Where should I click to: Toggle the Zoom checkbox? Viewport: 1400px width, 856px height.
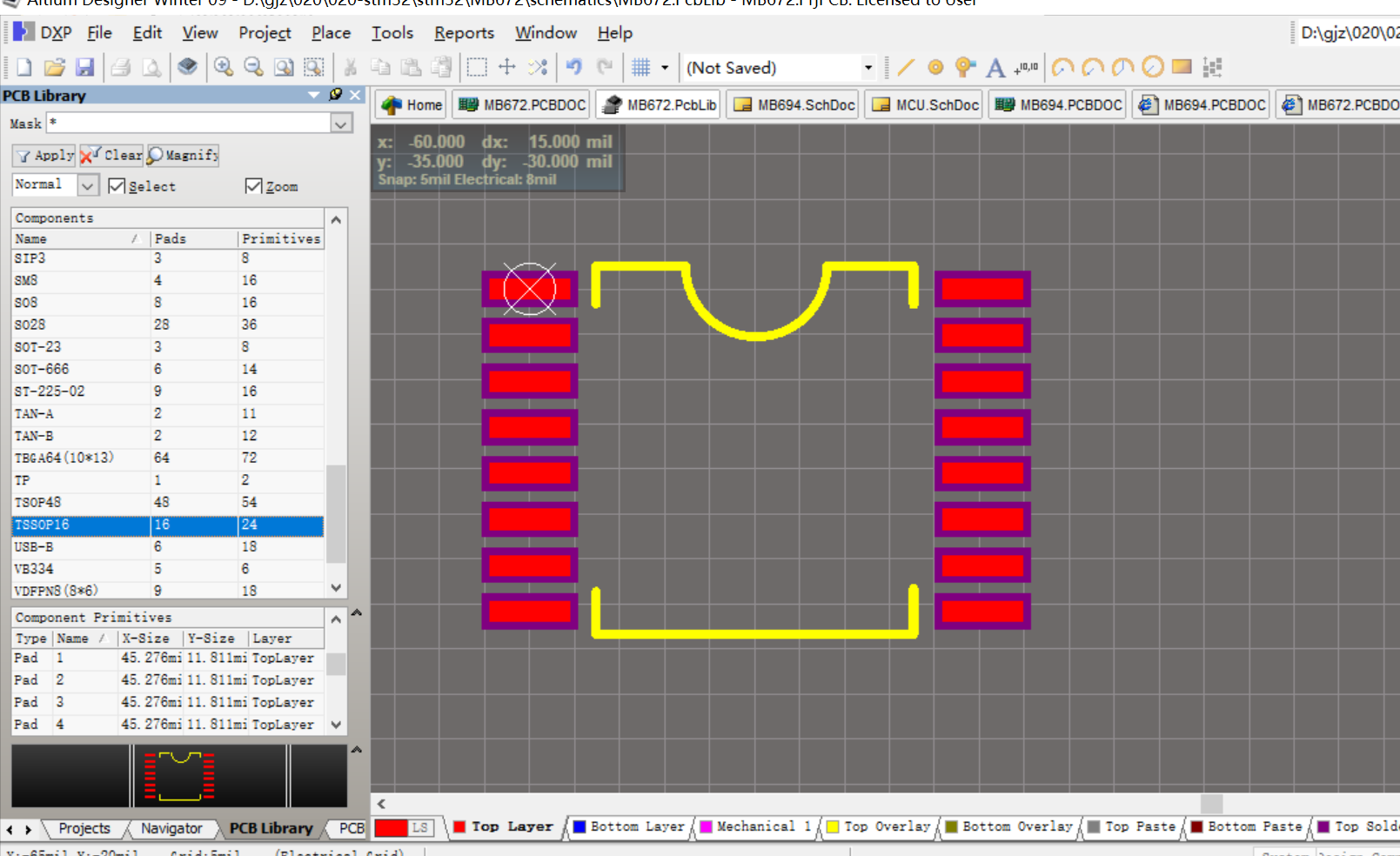253,186
